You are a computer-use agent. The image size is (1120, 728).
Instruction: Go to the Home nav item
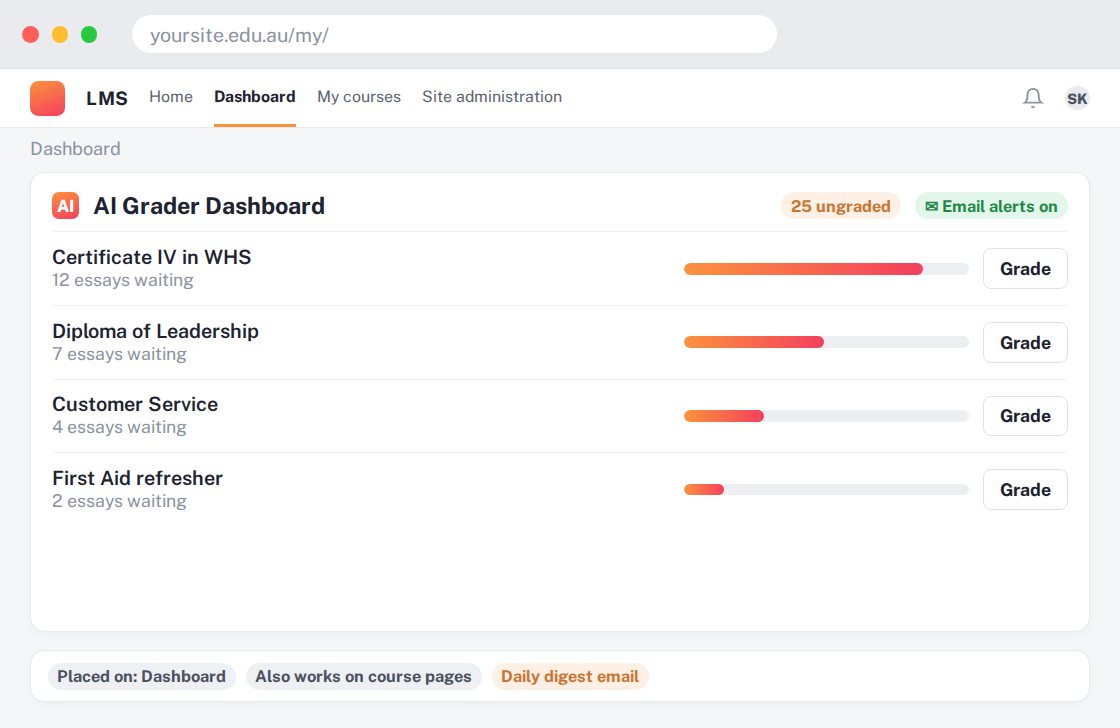[171, 96]
